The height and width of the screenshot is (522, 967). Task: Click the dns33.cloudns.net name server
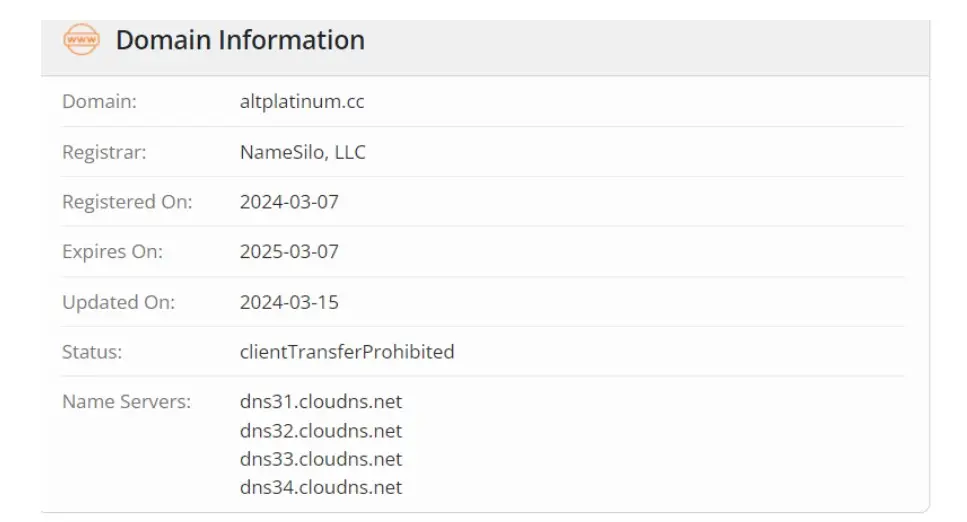pos(321,459)
